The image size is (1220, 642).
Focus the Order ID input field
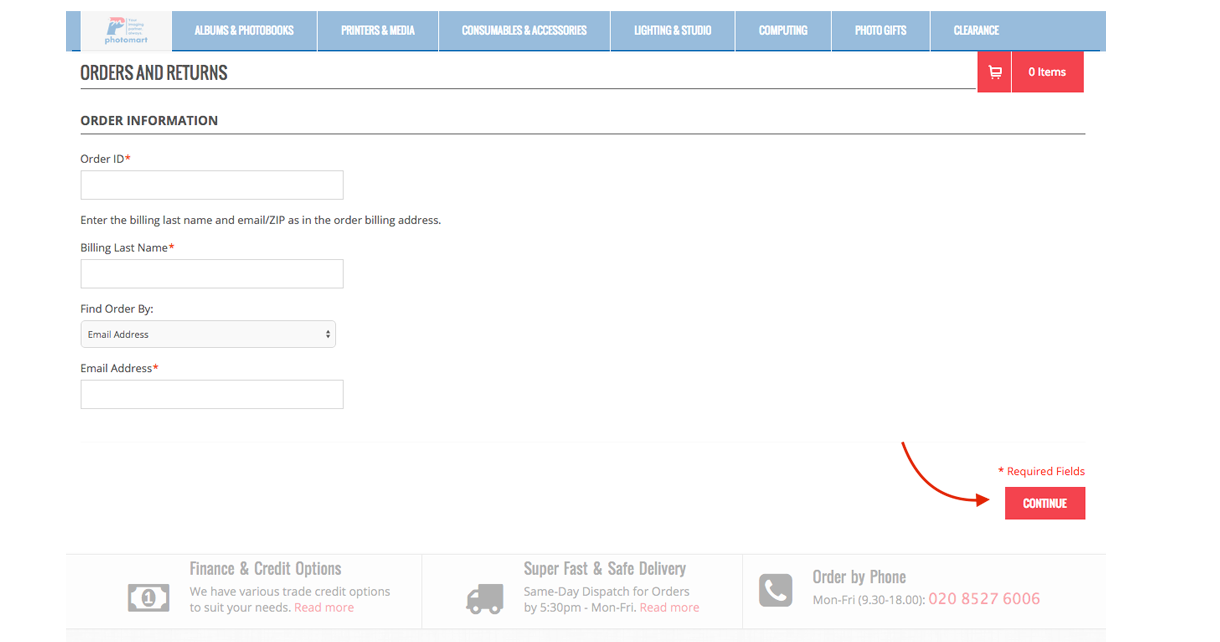click(212, 185)
